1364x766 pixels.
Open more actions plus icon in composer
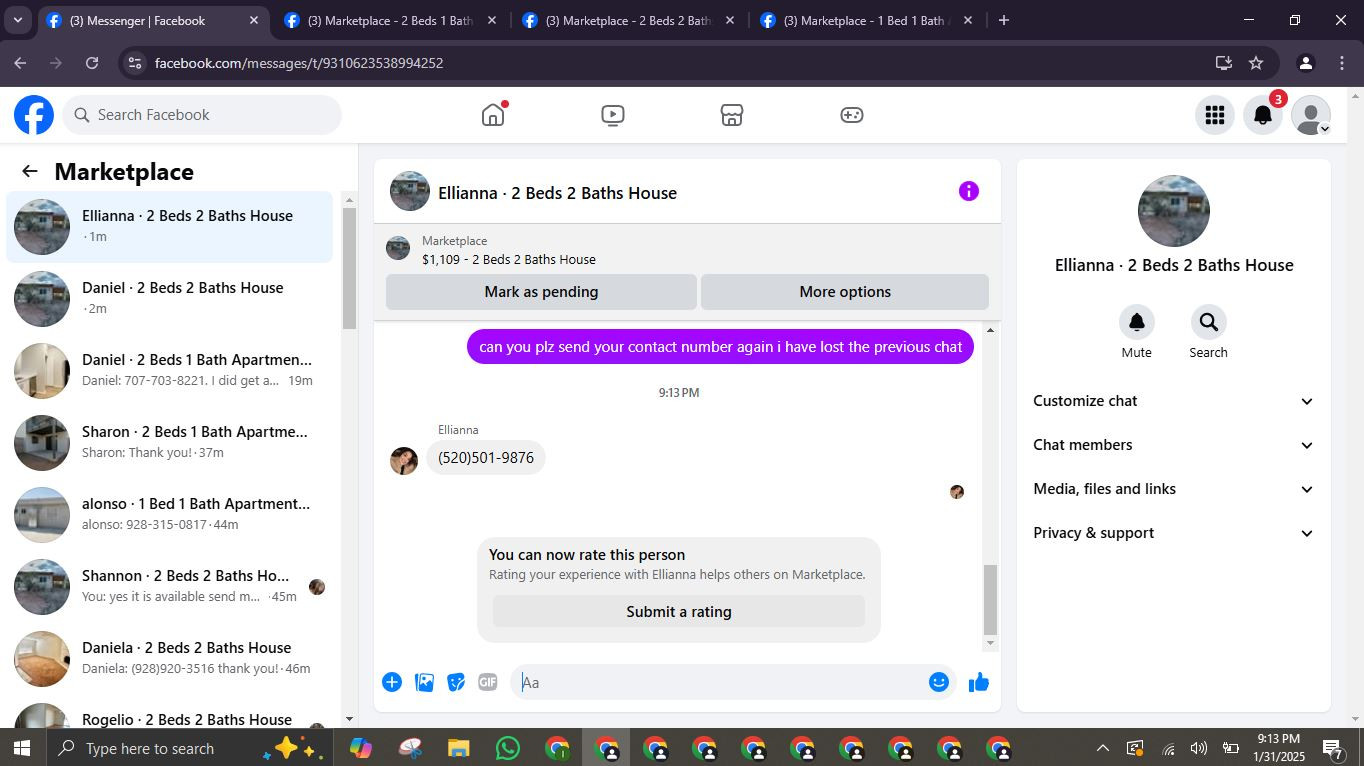click(392, 682)
